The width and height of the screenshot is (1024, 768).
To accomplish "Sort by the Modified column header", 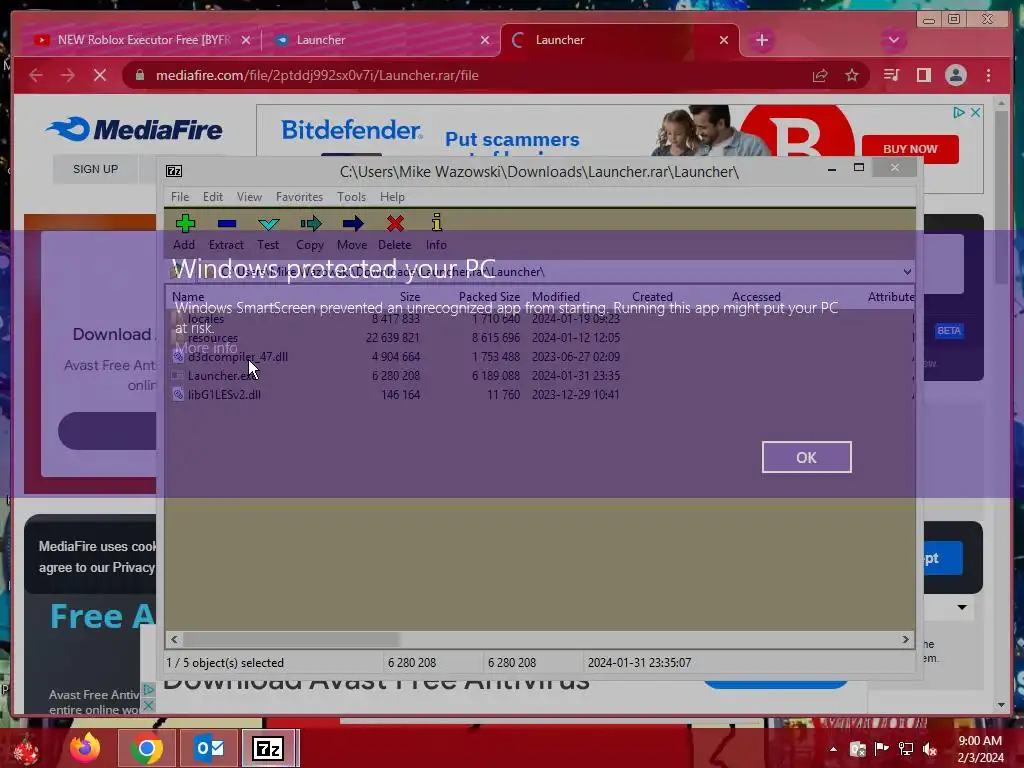I will point(556,296).
